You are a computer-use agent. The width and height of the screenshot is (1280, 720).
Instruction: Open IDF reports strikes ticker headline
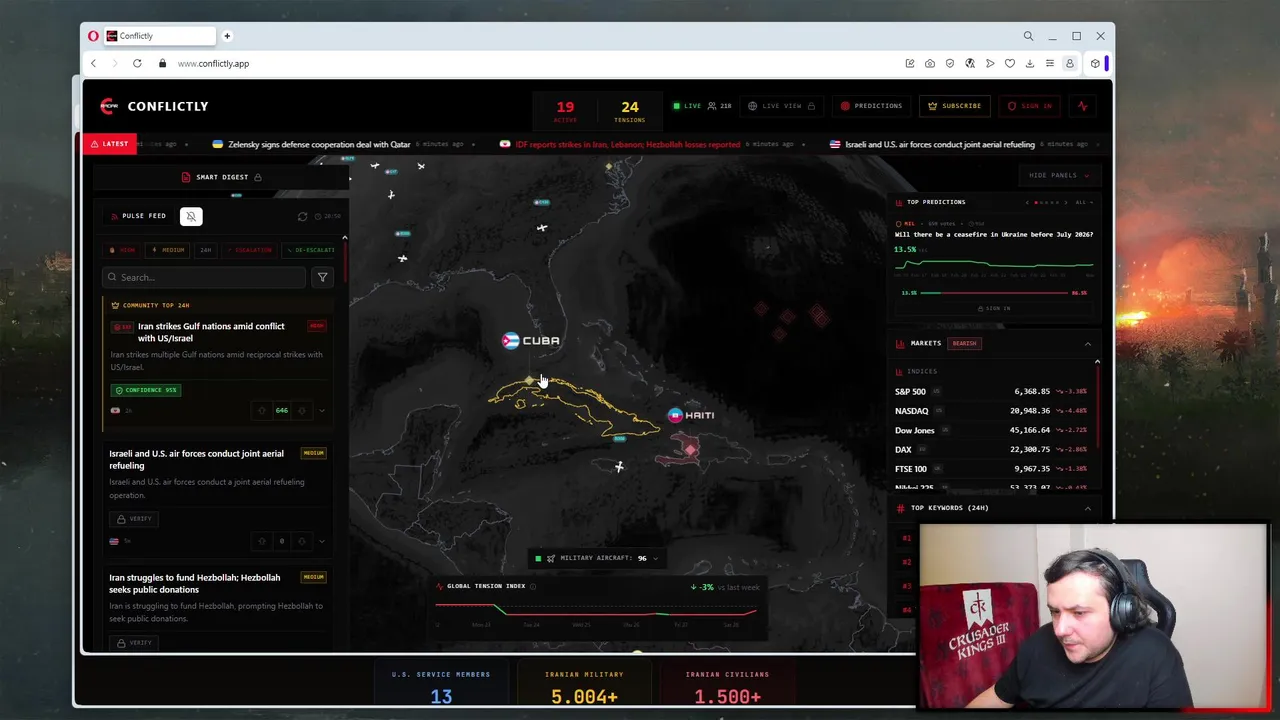627,144
